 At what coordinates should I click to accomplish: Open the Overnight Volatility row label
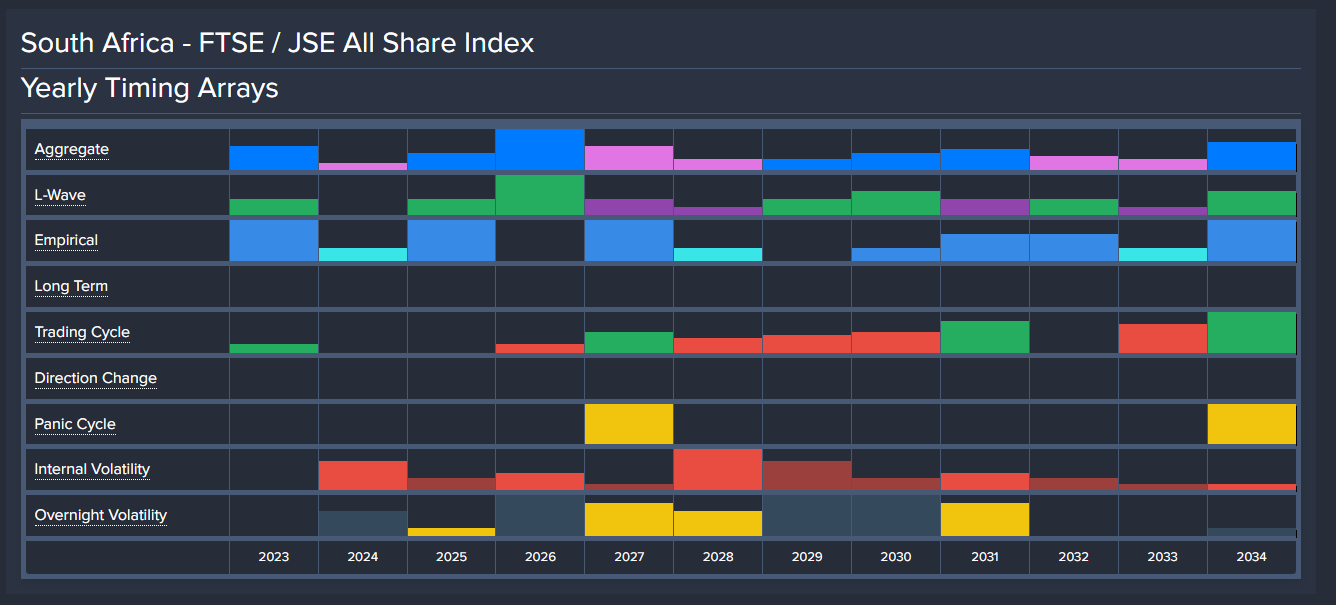point(101,516)
